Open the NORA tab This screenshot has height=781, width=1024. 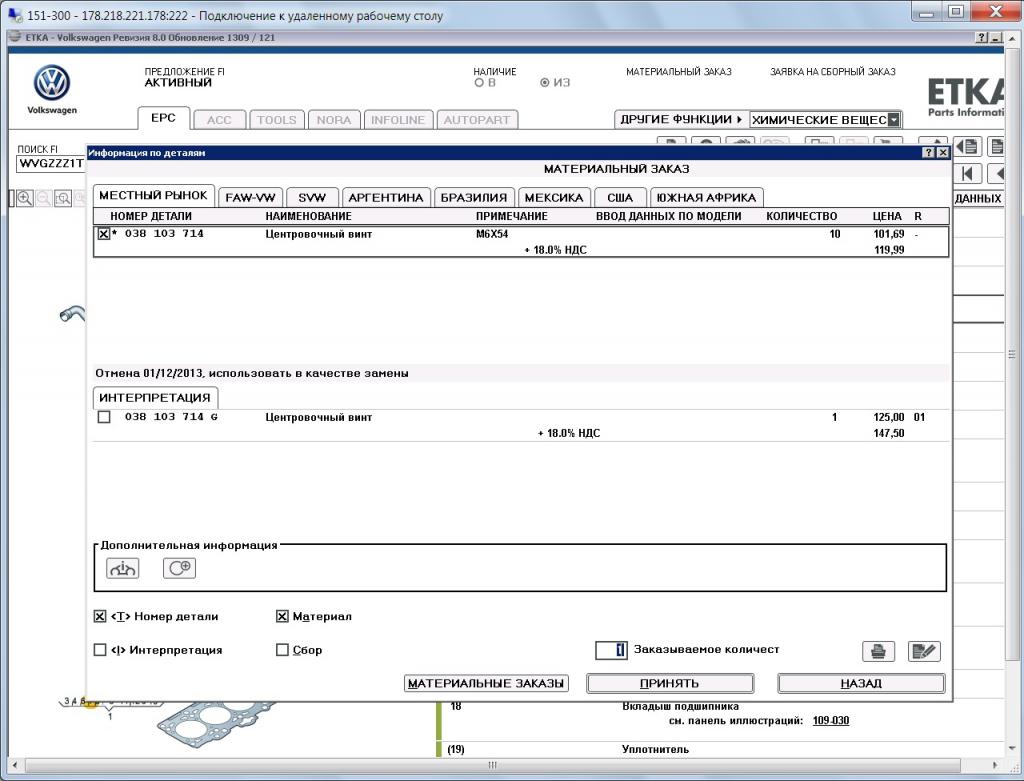click(x=334, y=120)
